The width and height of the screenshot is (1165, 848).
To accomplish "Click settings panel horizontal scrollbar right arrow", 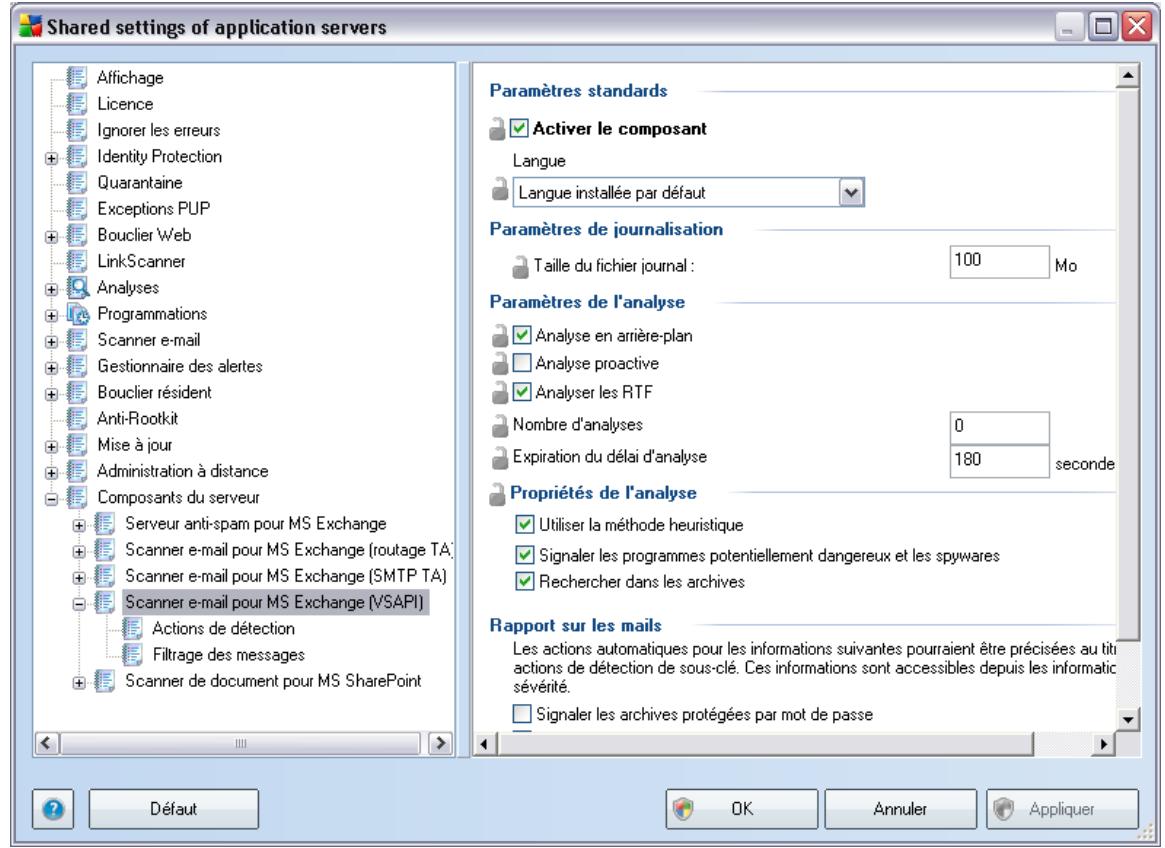I will pyautogui.click(x=1103, y=743).
